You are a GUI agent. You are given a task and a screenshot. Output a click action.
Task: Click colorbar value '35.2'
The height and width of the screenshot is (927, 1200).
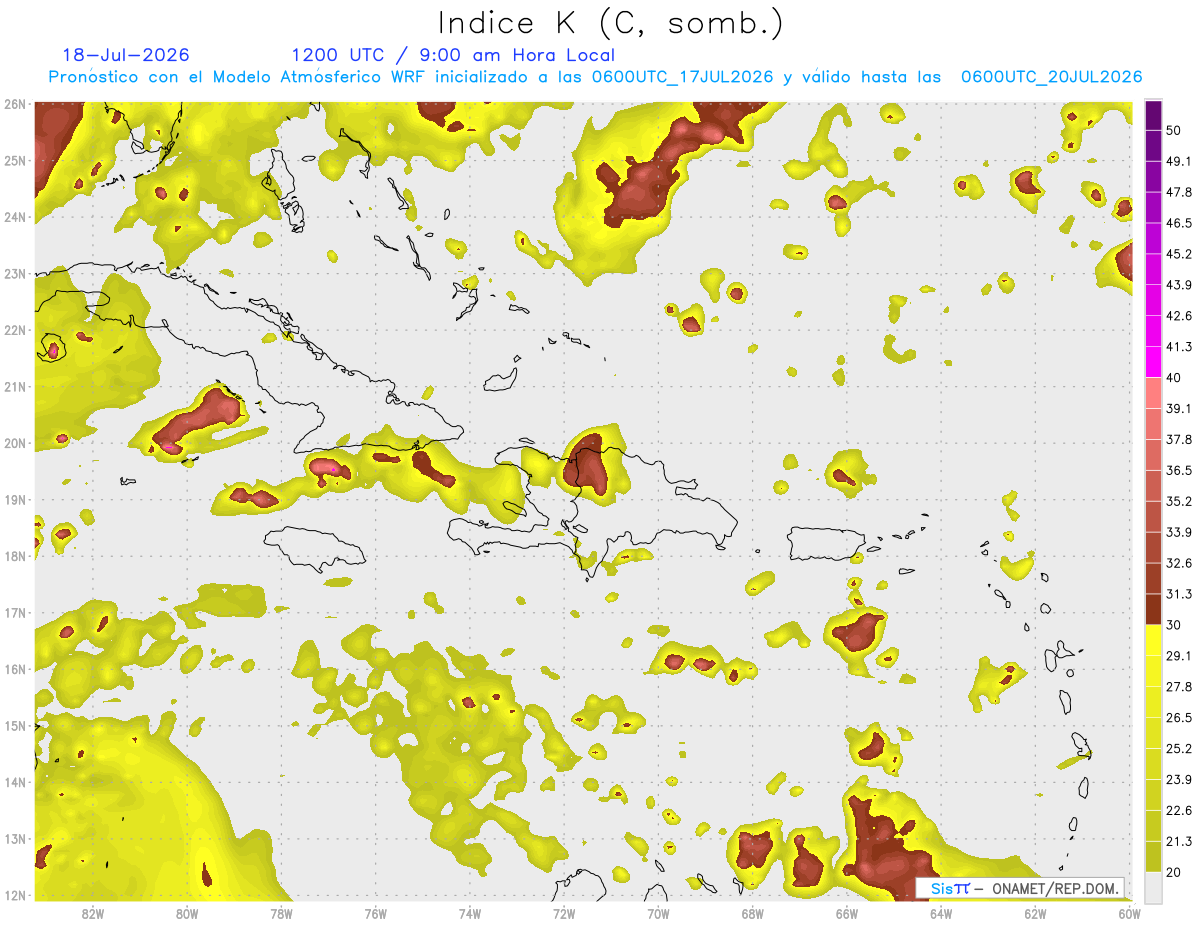click(1180, 501)
